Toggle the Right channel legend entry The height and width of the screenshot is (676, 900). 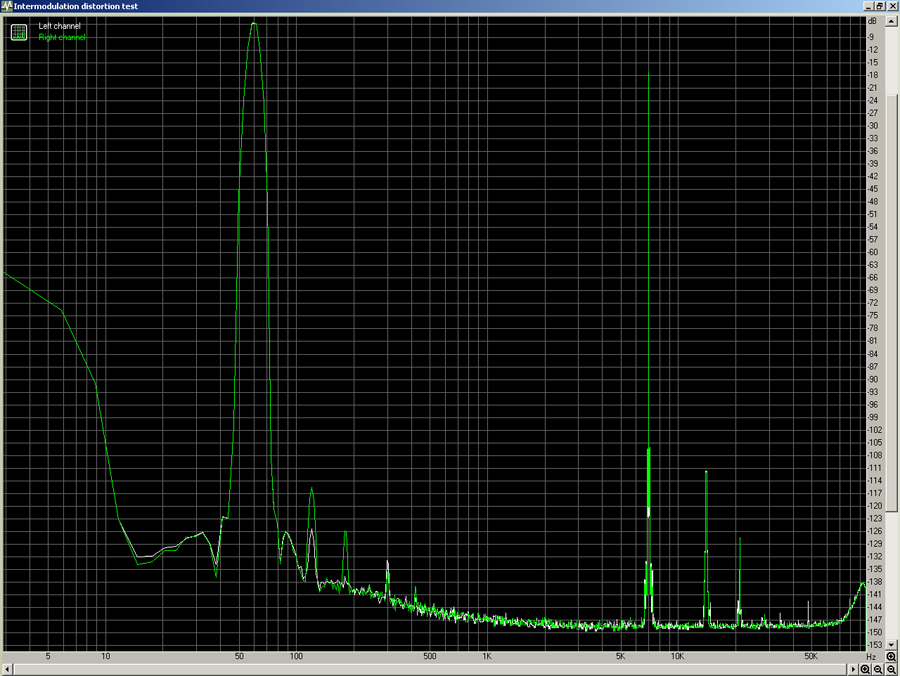(x=61, y=38)
